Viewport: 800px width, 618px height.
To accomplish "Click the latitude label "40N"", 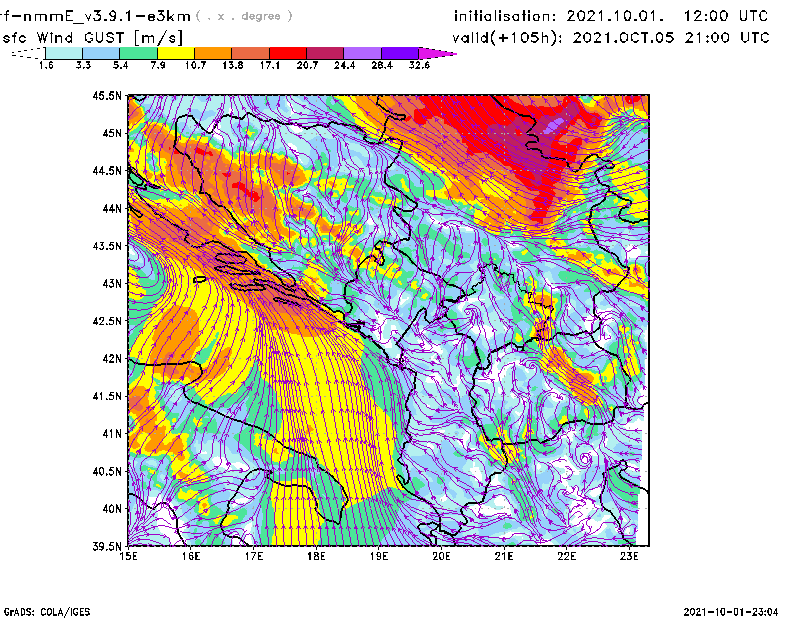I will tap(112, 509).
